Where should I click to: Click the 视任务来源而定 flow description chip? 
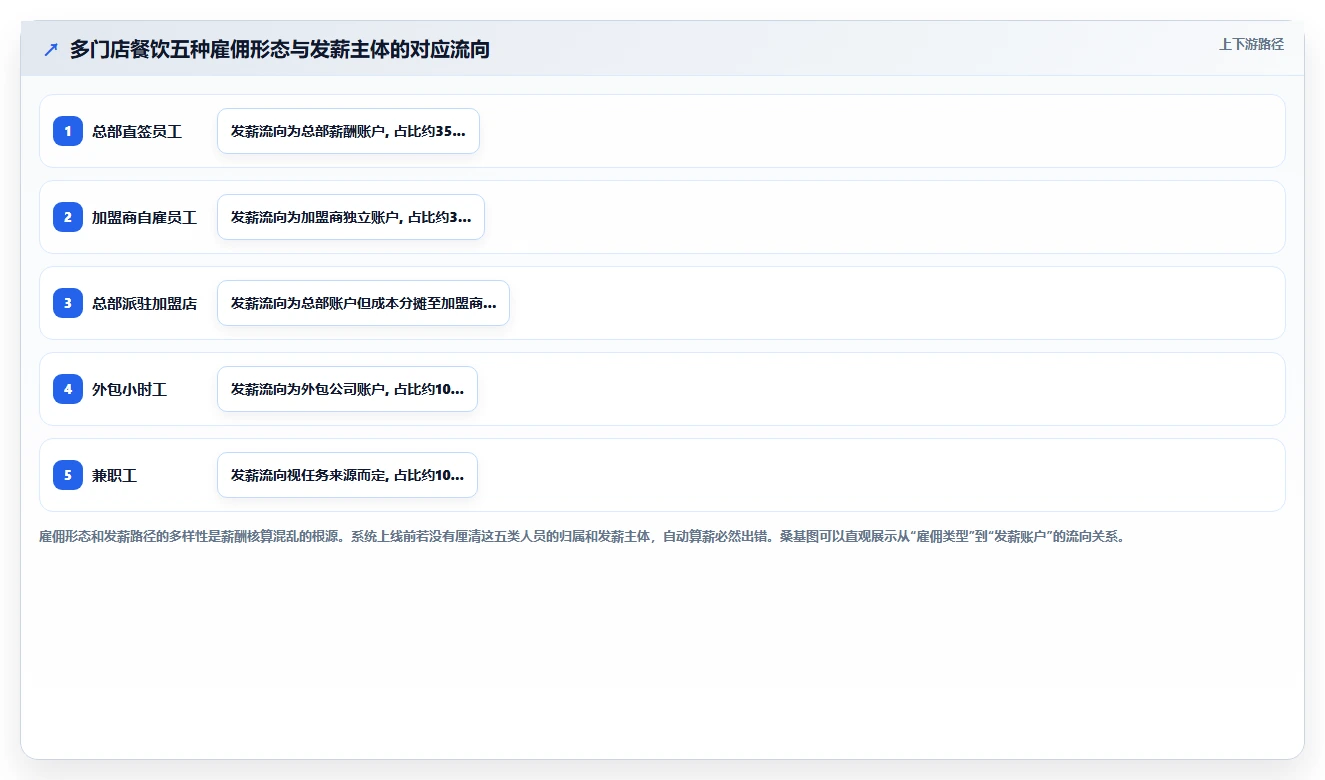point(347,475)
